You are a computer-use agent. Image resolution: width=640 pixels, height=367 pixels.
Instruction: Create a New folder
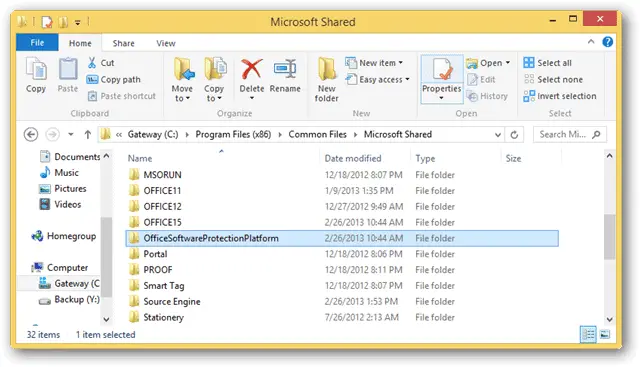pyautogui.click(x=327, y=80)
